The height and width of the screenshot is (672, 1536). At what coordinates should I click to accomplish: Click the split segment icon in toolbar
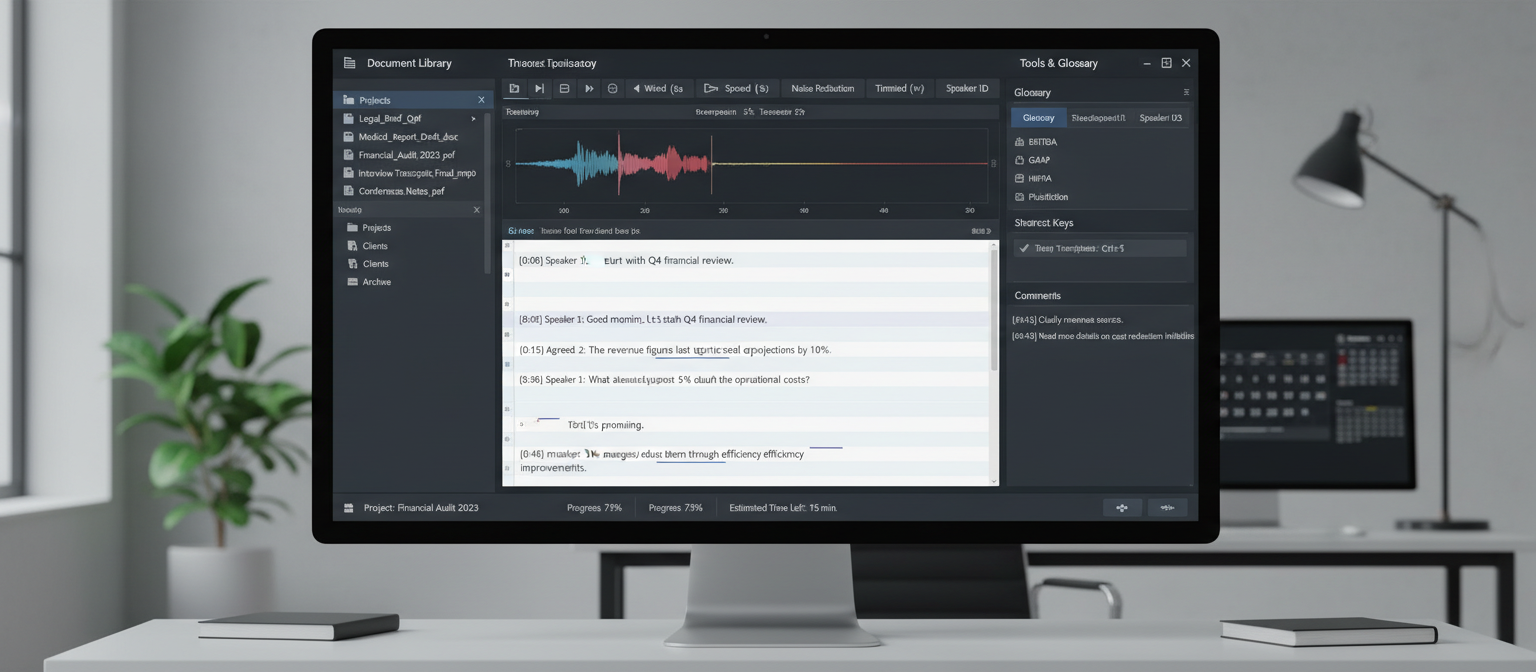(x=564, y=88)
